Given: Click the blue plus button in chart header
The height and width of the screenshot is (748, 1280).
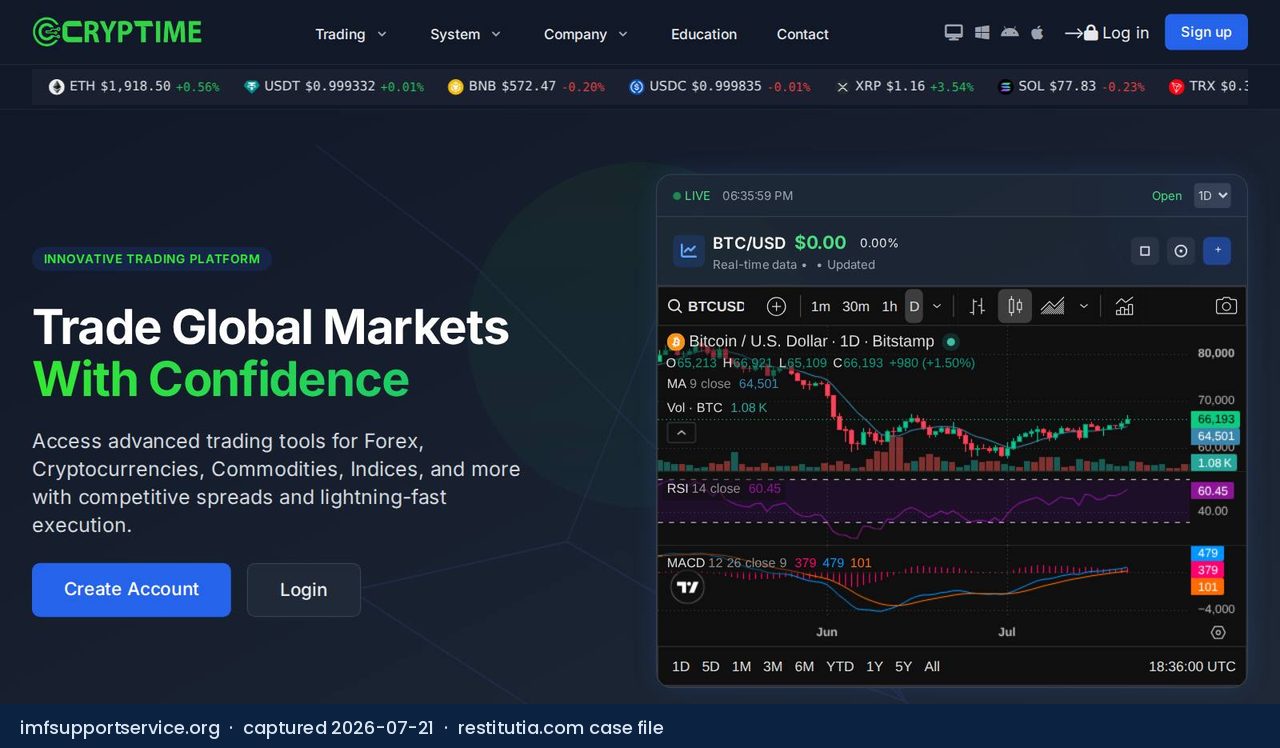Looking at the screenshot, I should 1217,251.
